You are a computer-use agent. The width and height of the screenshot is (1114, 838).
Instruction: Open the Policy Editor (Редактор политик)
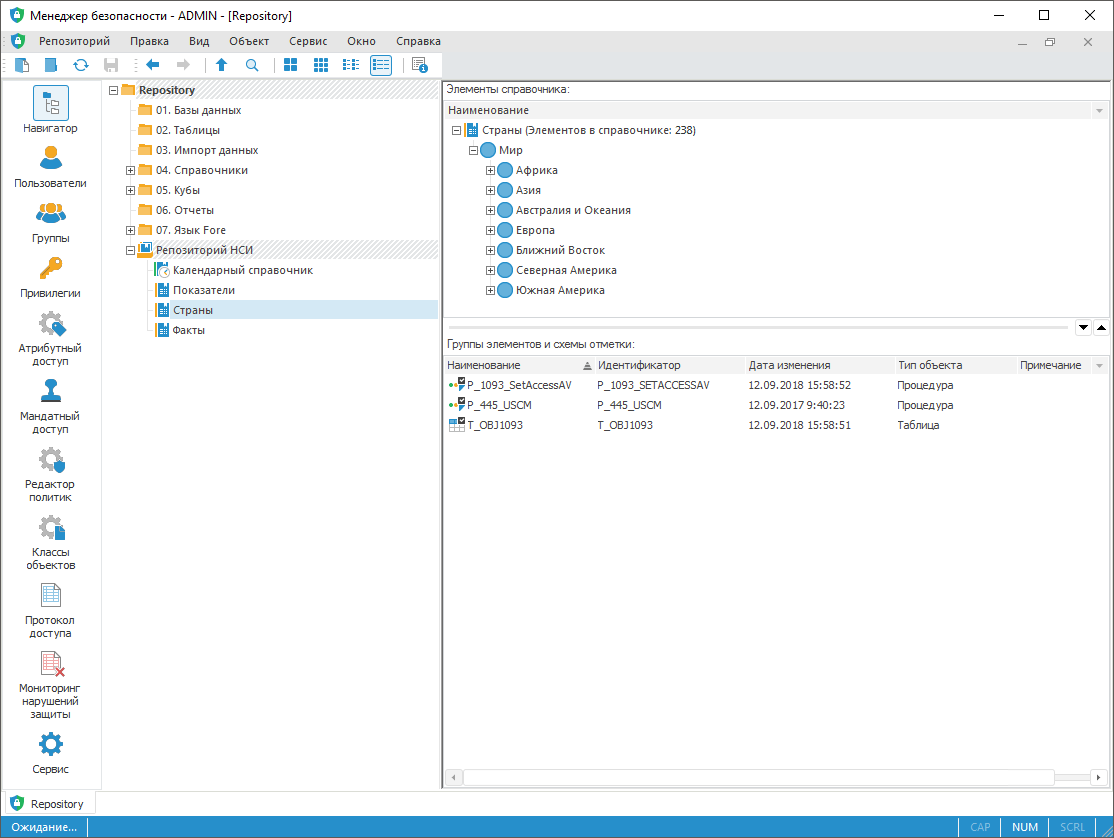(x=50, y=474)
